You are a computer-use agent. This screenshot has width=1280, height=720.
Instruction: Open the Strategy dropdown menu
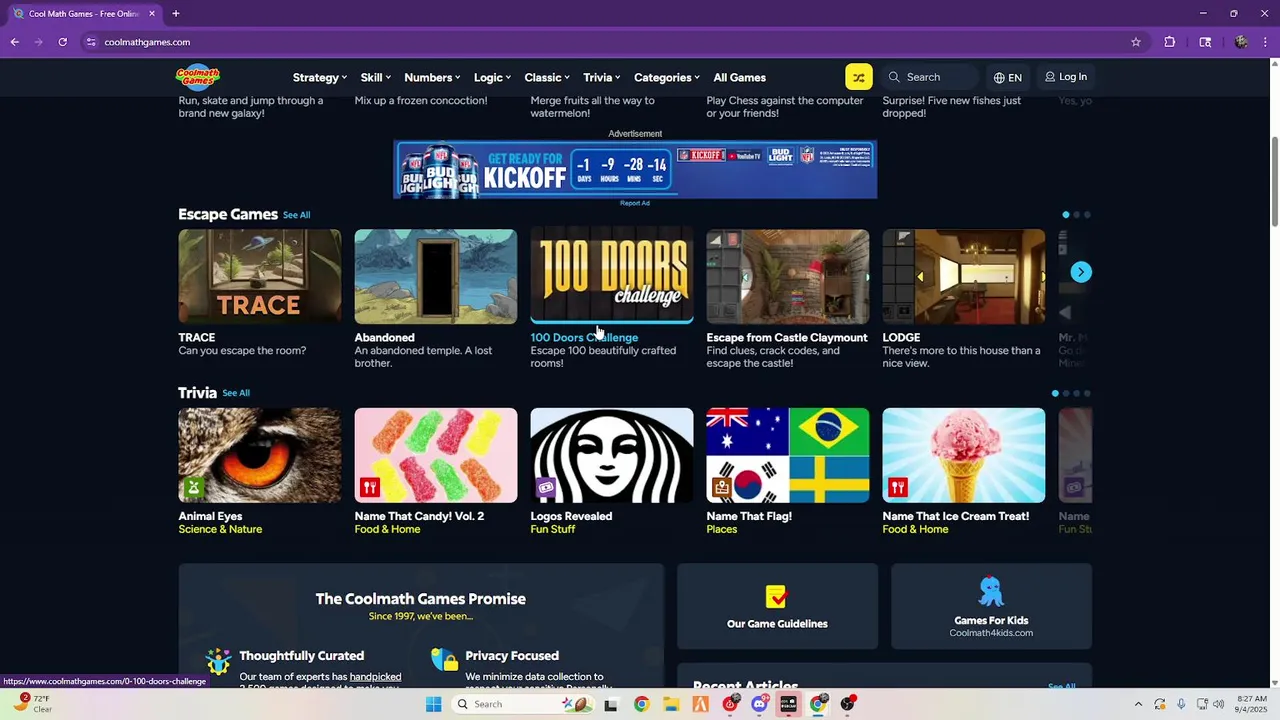tap(320, 78)
